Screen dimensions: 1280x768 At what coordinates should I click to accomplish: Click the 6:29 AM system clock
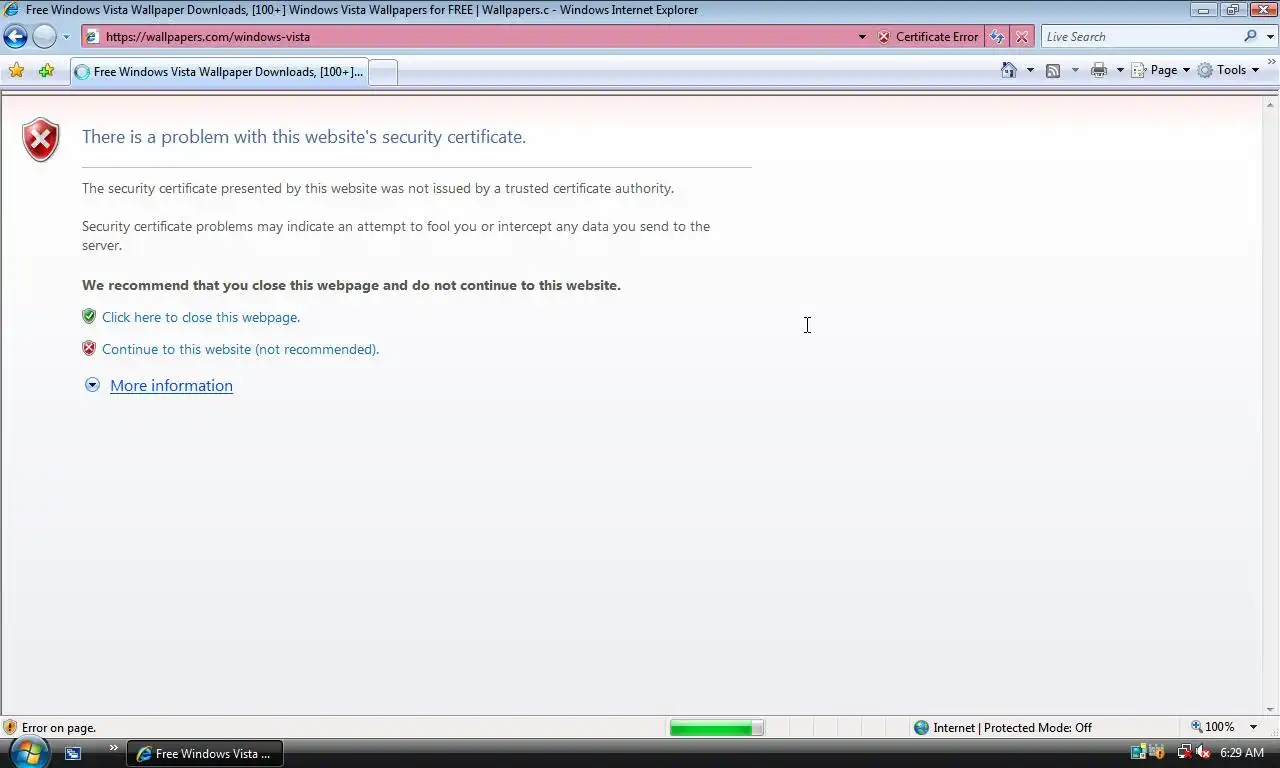click(x=1242, y=752)
